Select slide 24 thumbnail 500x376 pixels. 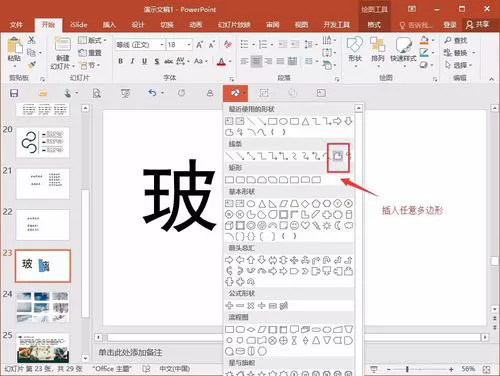click(43, 307)
